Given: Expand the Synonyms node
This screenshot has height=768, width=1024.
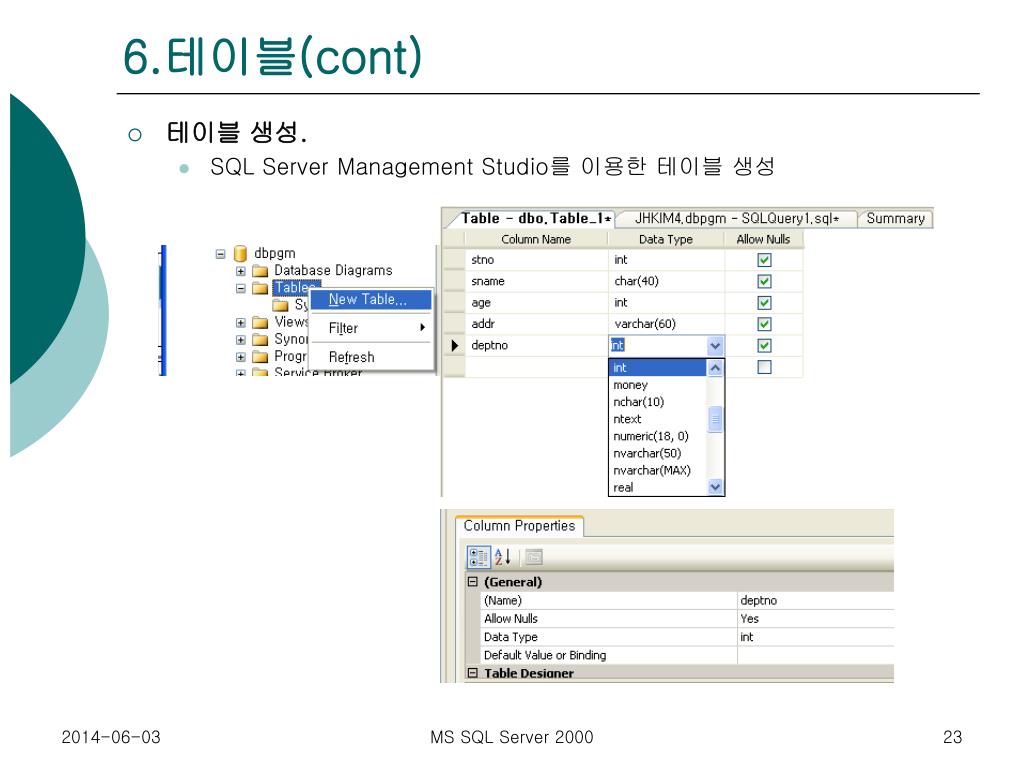Looking at the screenshot, I should 241,340.
